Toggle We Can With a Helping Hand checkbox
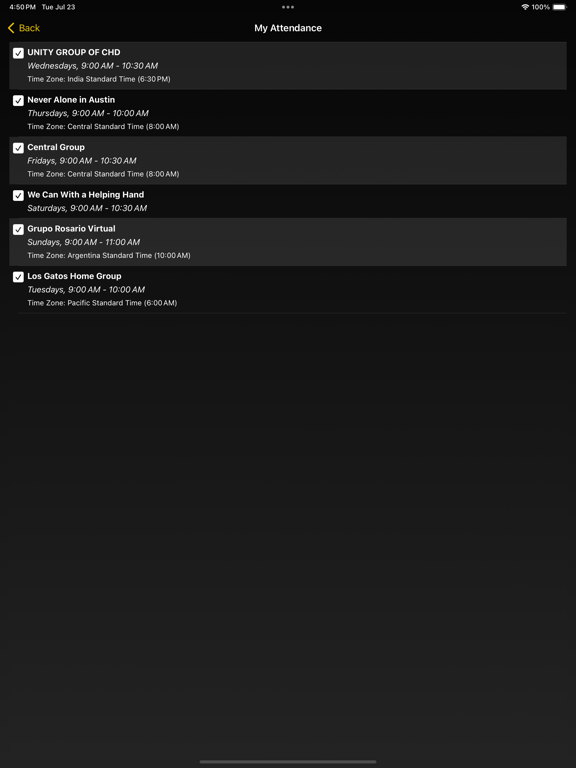Image resolution: width=576 pixels, height=768 pixels. tap(18, 195)
